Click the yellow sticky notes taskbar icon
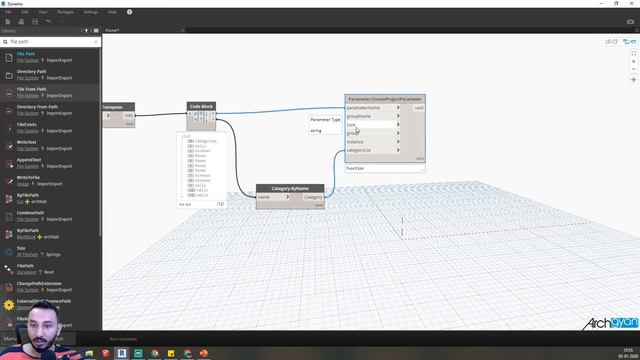 tap(171, 353)
